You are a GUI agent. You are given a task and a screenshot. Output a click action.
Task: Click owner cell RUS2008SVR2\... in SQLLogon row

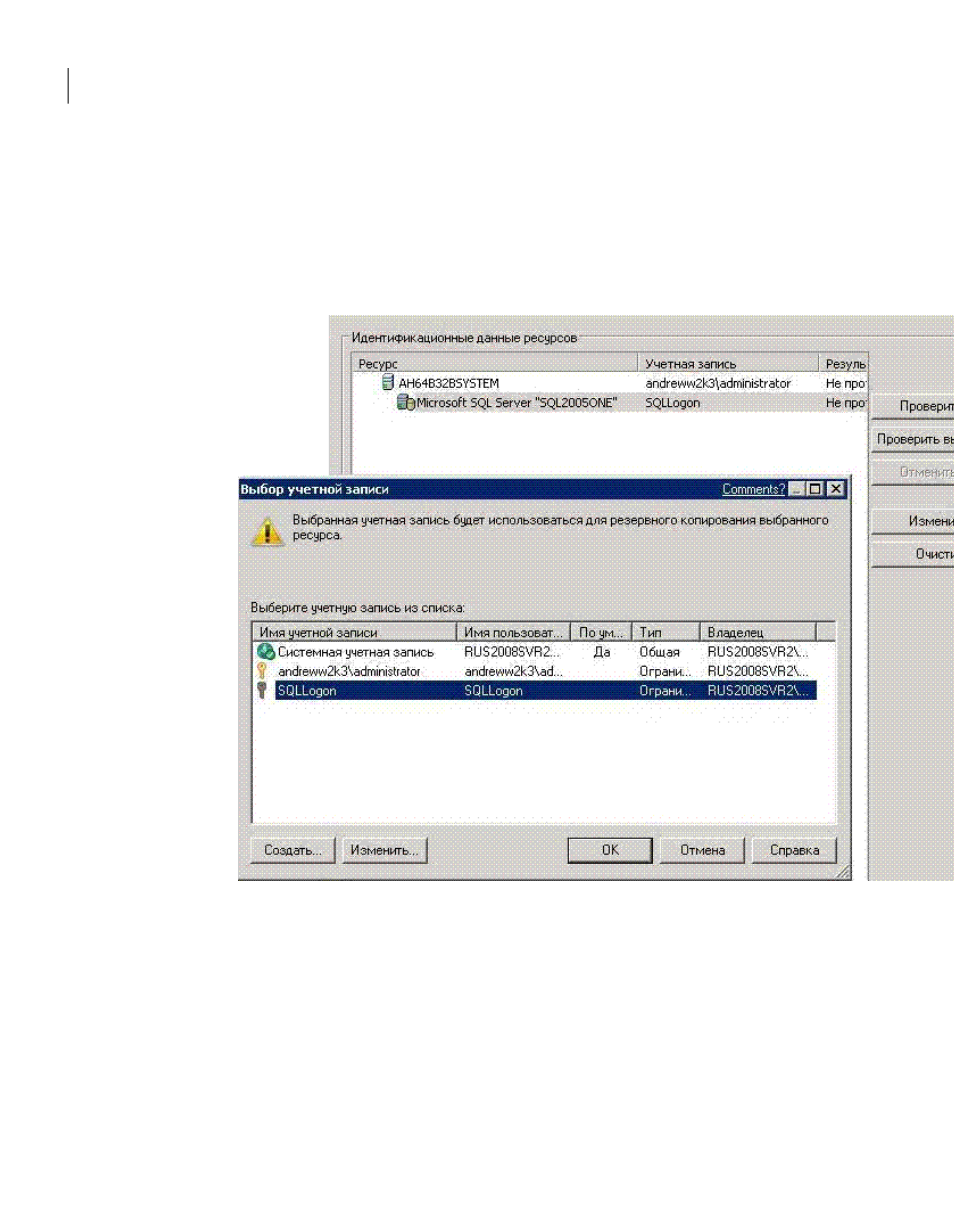[757, 690]
